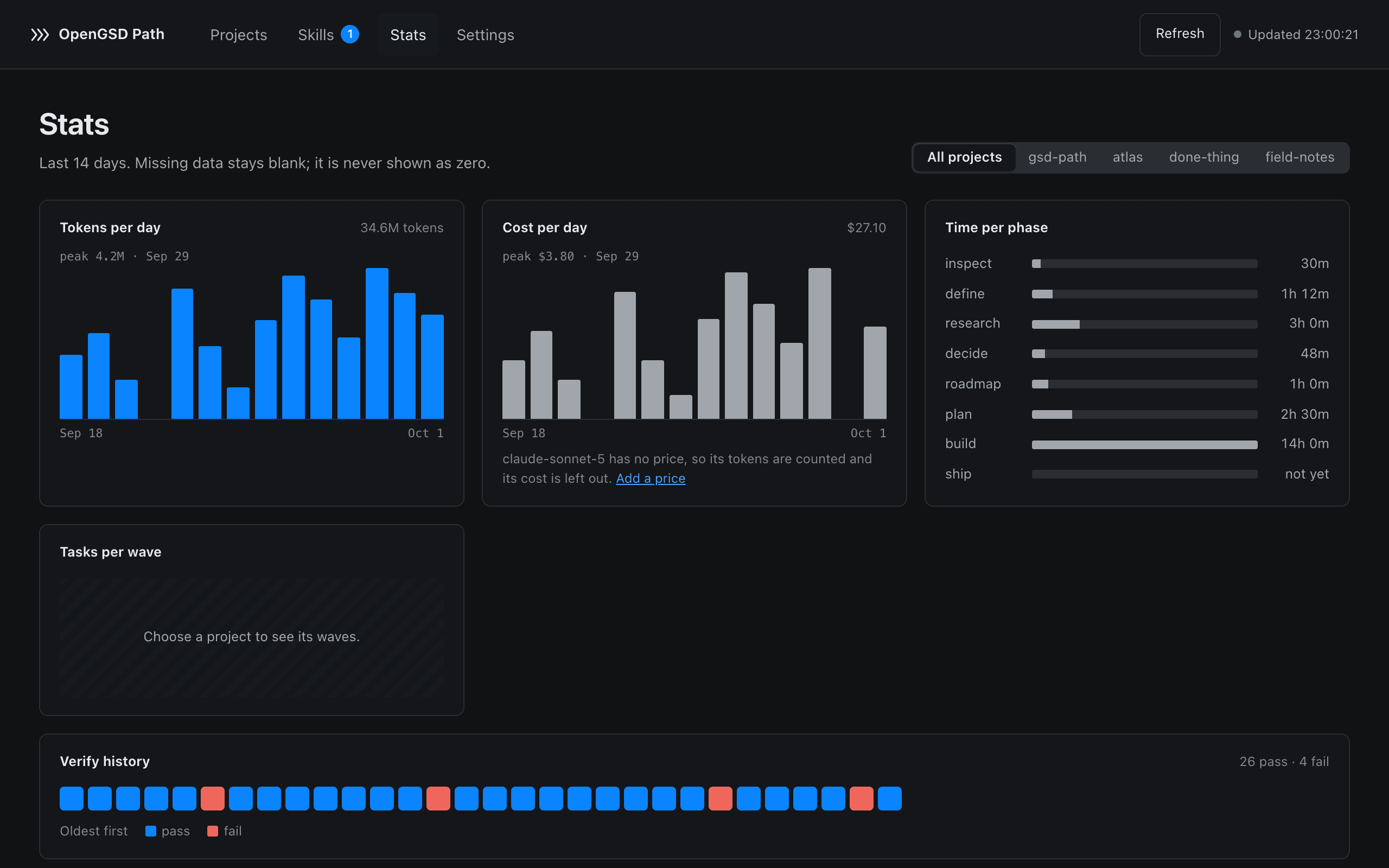Click the "Oldest first" label

point(93,831)
